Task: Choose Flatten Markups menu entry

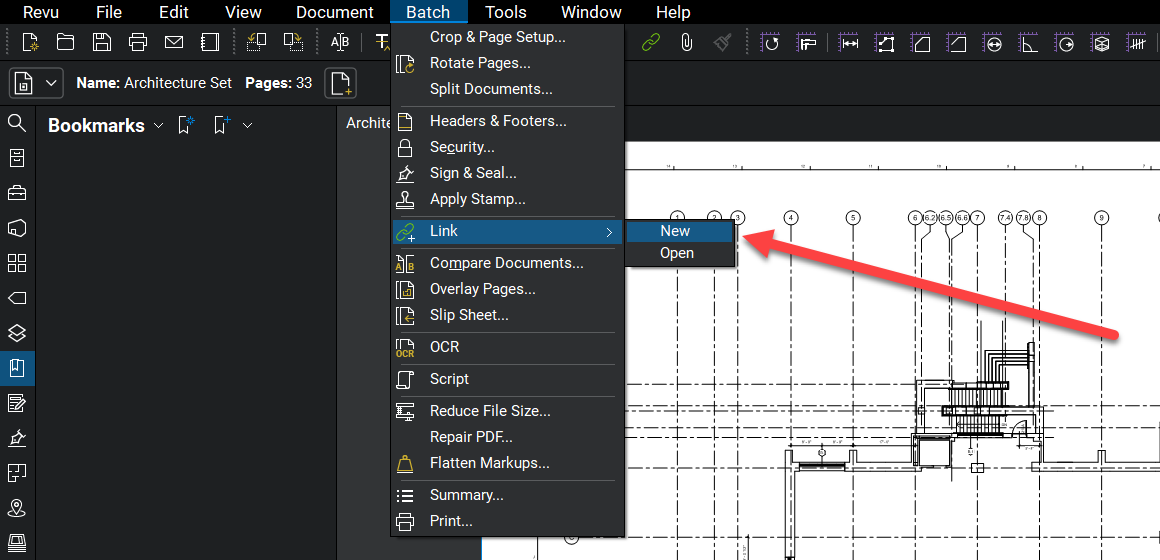Action: [508, 463]
